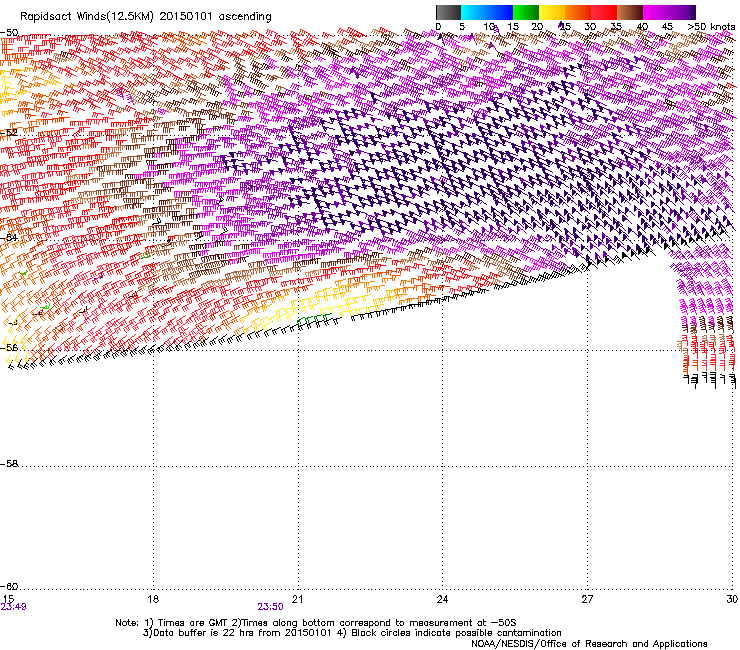Click the '>50 knots' legend label
Viewport: 740px width, 650px height.
[x=711, y=27]
